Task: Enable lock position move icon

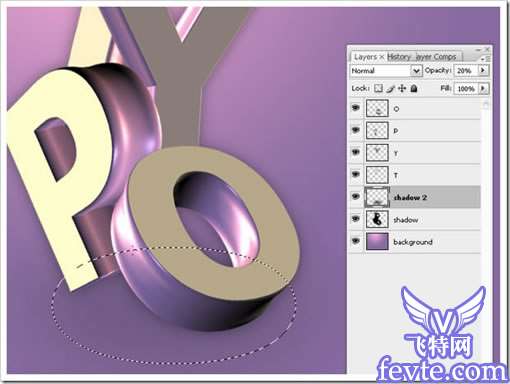Action: pyautogui.click(x=402, y=88)
